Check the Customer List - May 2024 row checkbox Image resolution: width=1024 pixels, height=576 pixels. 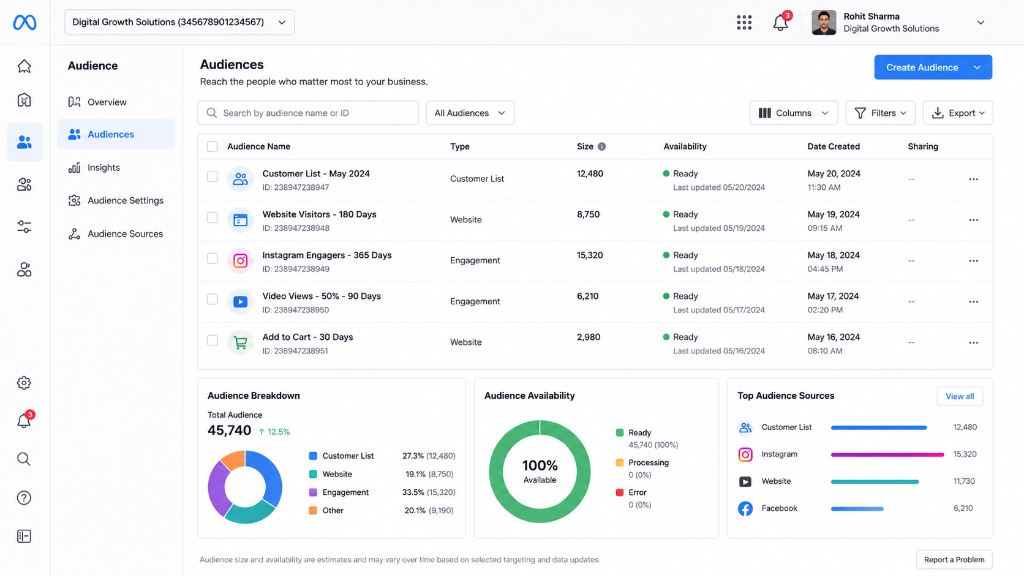pyautogui.click(x=212, y=176)
